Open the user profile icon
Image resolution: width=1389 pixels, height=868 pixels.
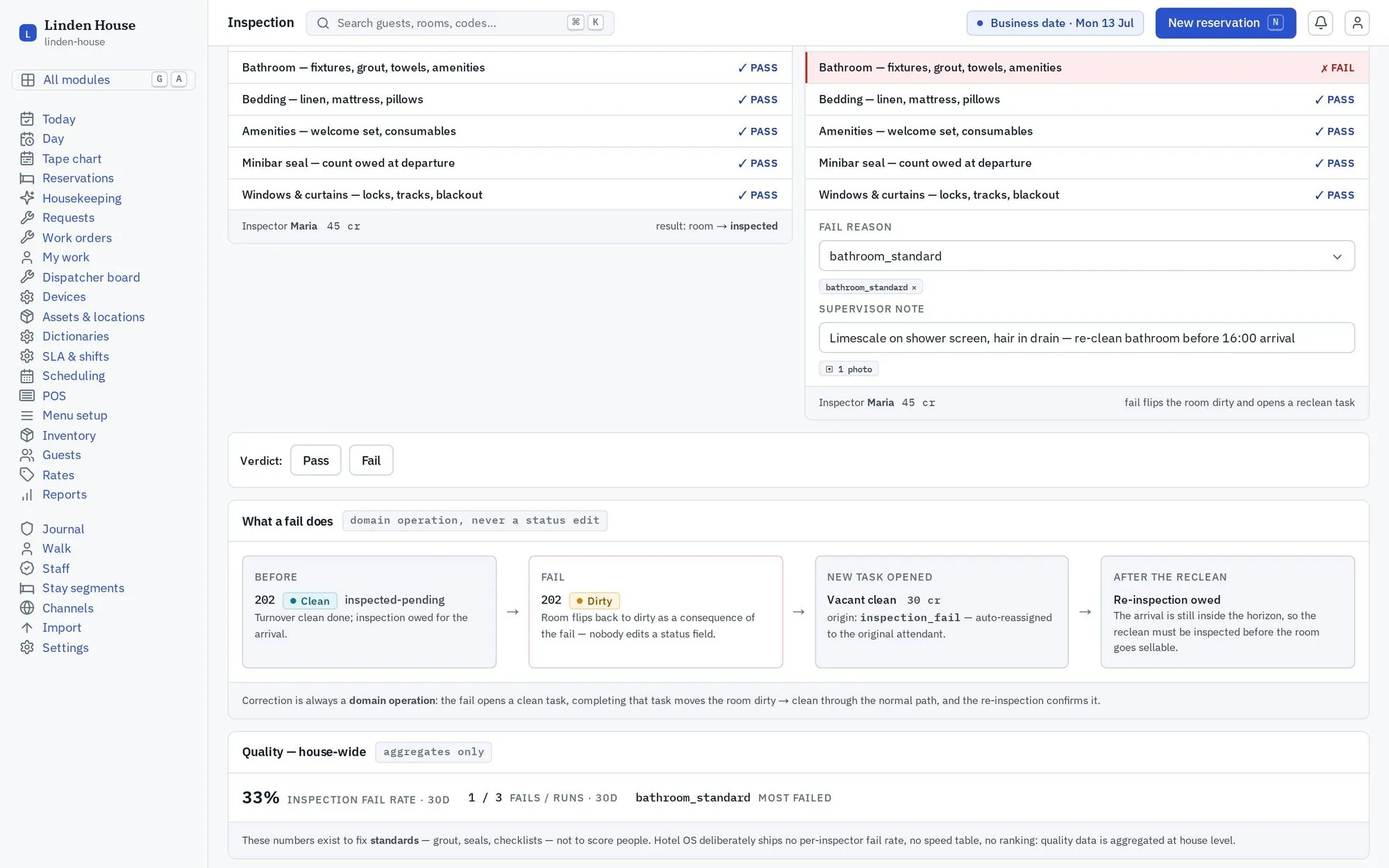point(1356,23)
